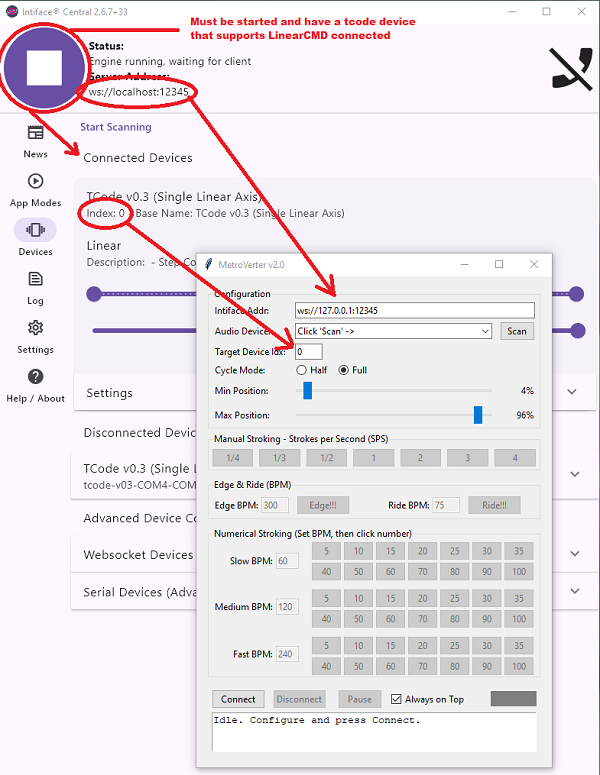Click the Index: 0 text of TCode device
Screen dimensions: 600x775
click(x=106, y=214)
